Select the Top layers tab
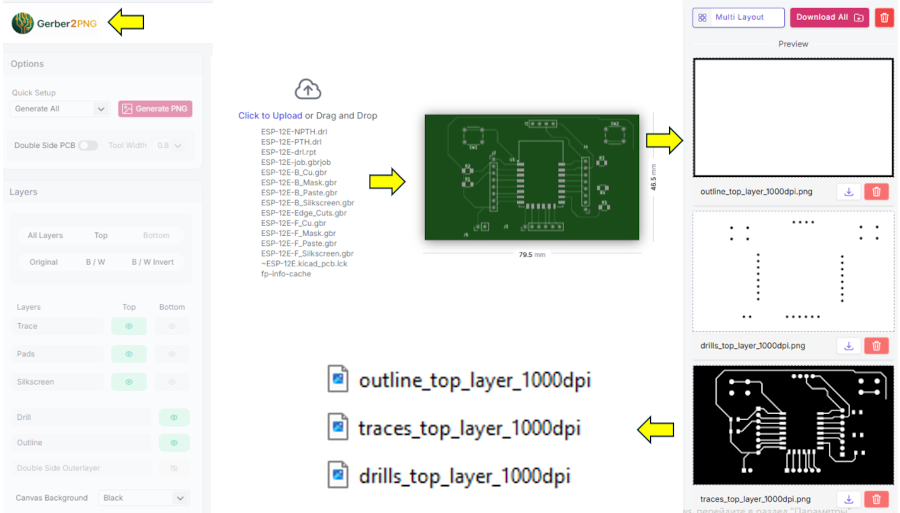Image resolution: width=900 pixels, height=513 pixels. point(100,235)
